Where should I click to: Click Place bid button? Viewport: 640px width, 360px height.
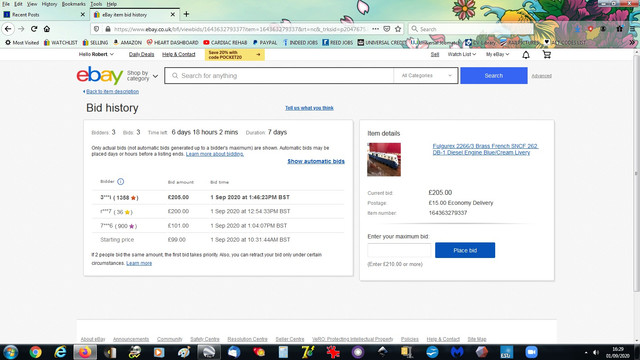(465, 250)
